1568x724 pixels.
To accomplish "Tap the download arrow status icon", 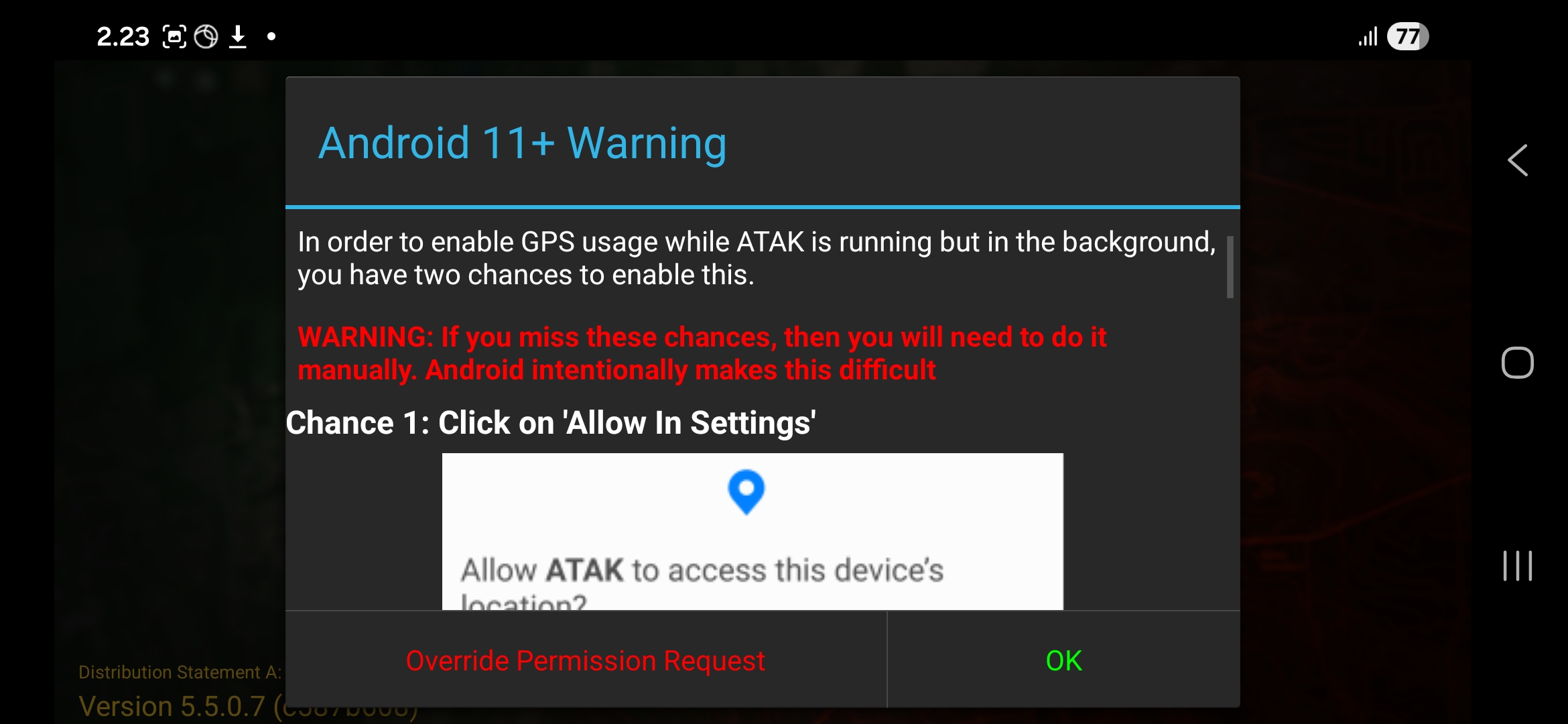I will 237,36.
